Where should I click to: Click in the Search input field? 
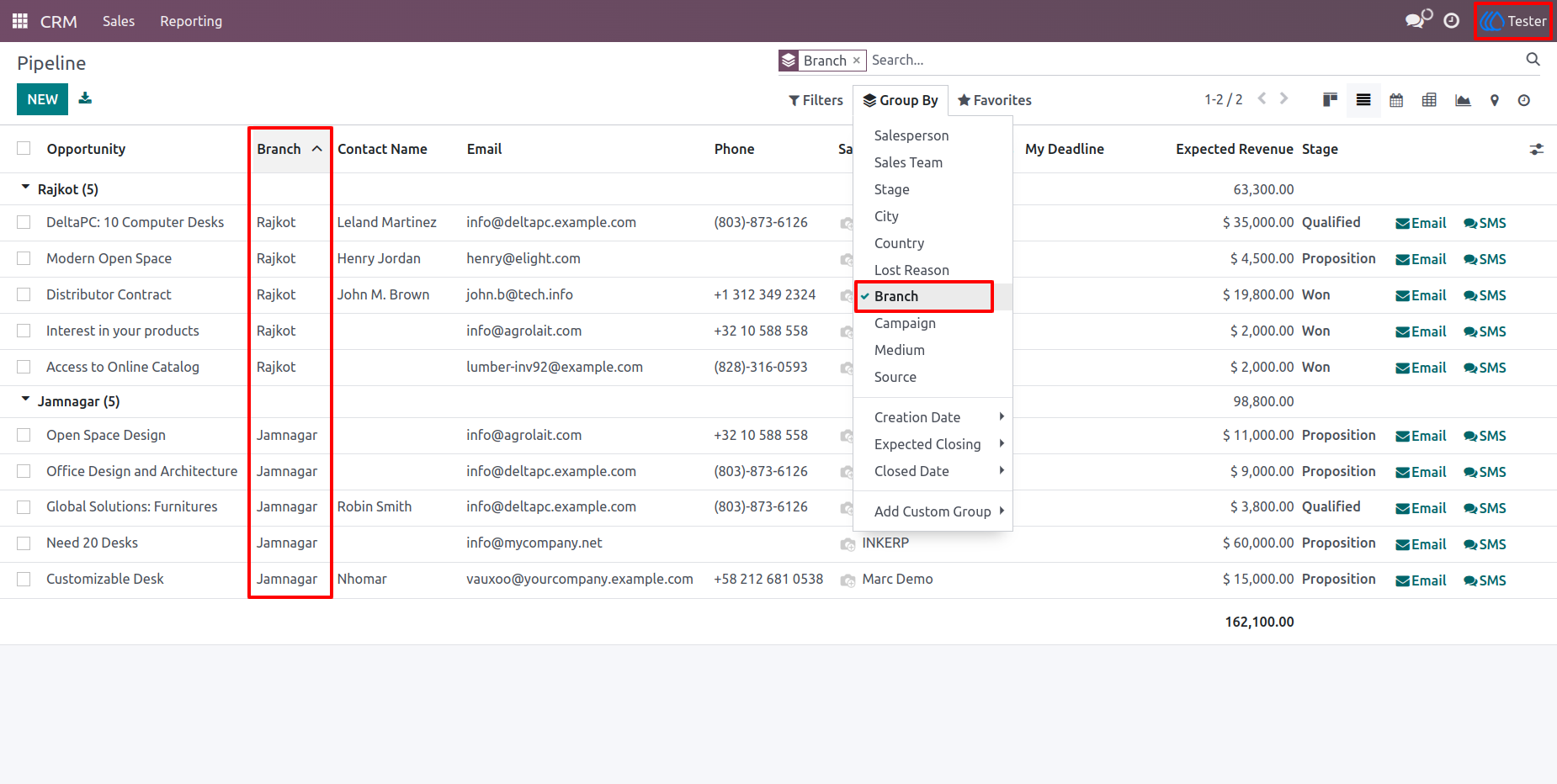click(1195, 60)
